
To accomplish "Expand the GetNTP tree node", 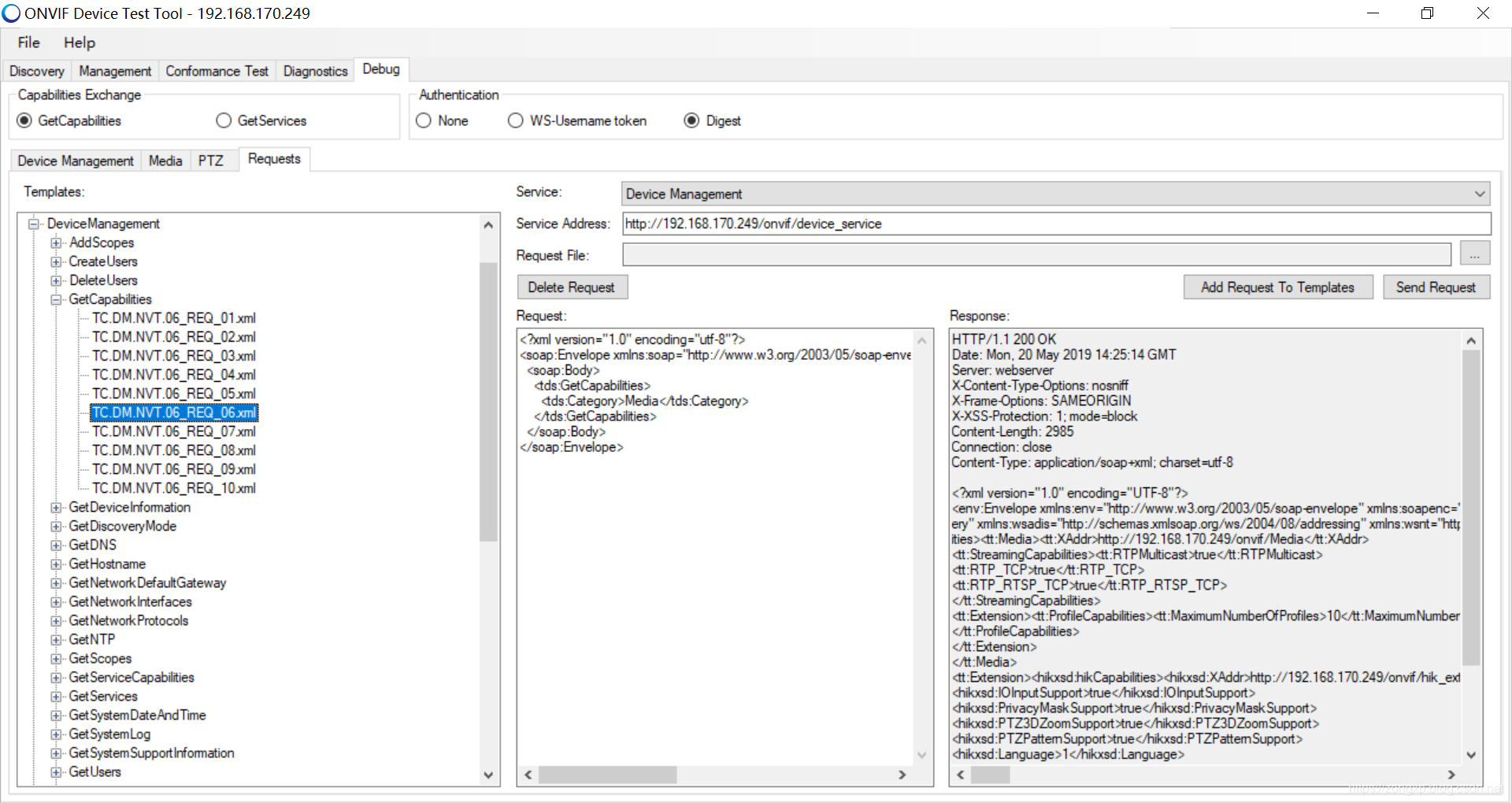I will (56, 639).
